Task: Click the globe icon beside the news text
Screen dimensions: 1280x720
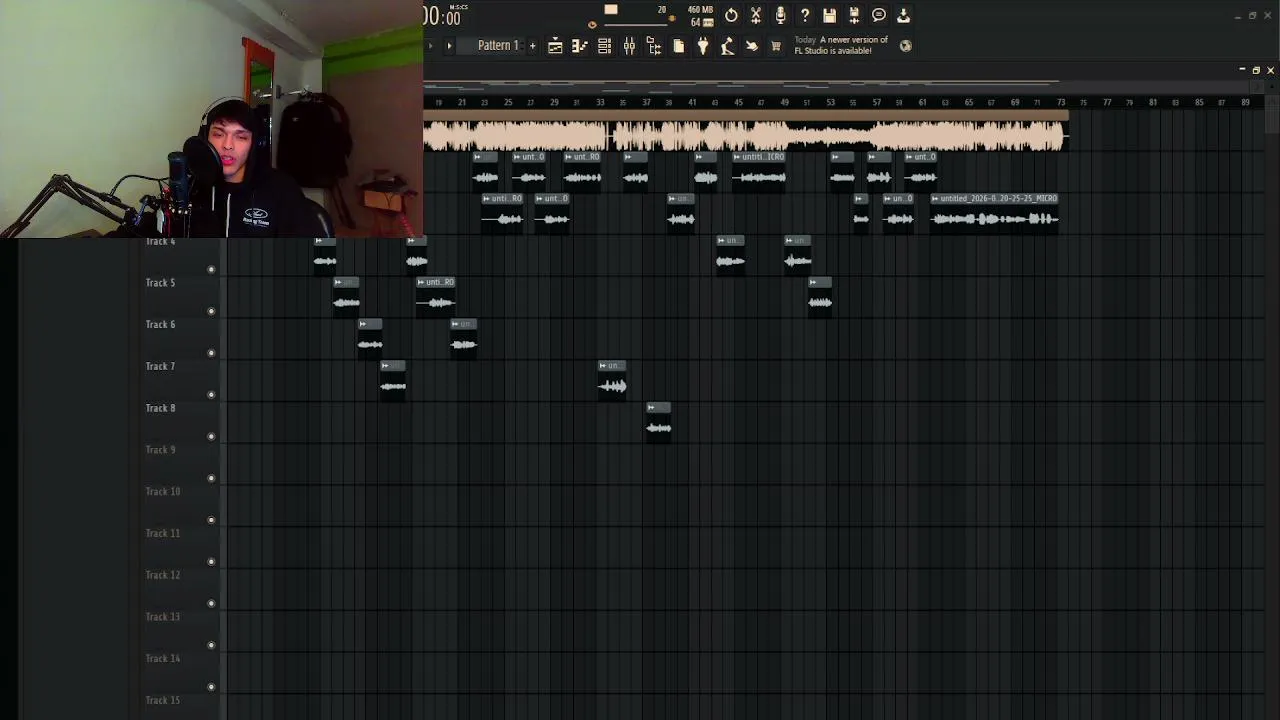Action: [x=905, y=46]
